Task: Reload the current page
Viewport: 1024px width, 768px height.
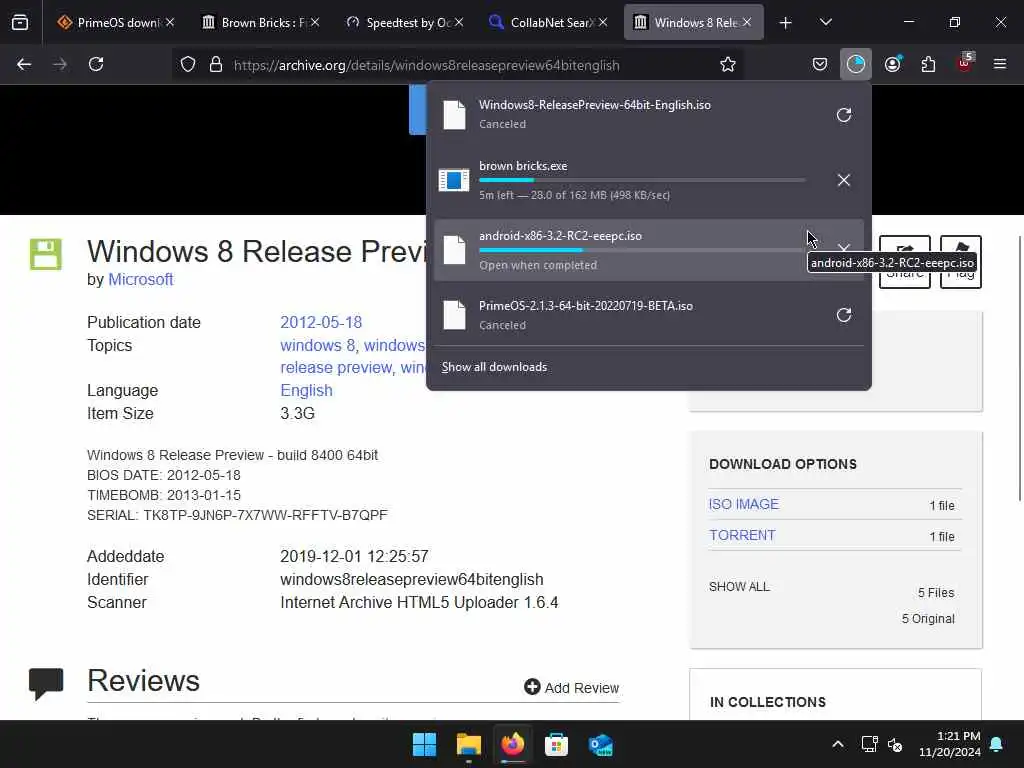Action: pyautogui.click(x=96, y=64)
